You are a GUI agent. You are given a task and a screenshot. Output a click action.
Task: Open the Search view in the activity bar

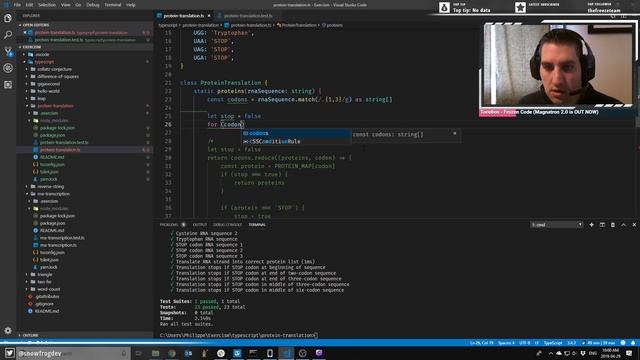coord(8,35)
